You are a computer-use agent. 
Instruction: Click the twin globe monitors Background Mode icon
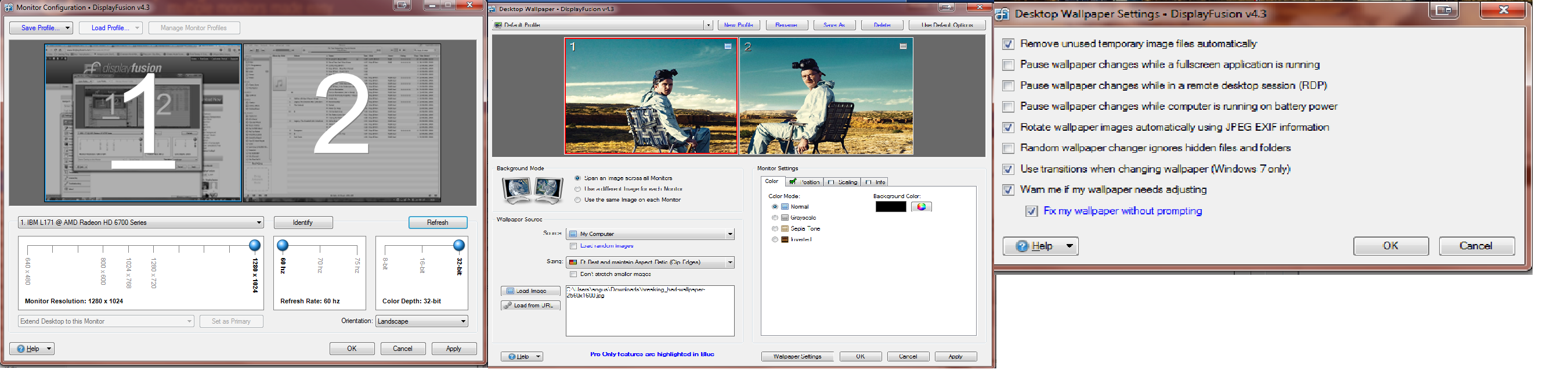[532, 190]
